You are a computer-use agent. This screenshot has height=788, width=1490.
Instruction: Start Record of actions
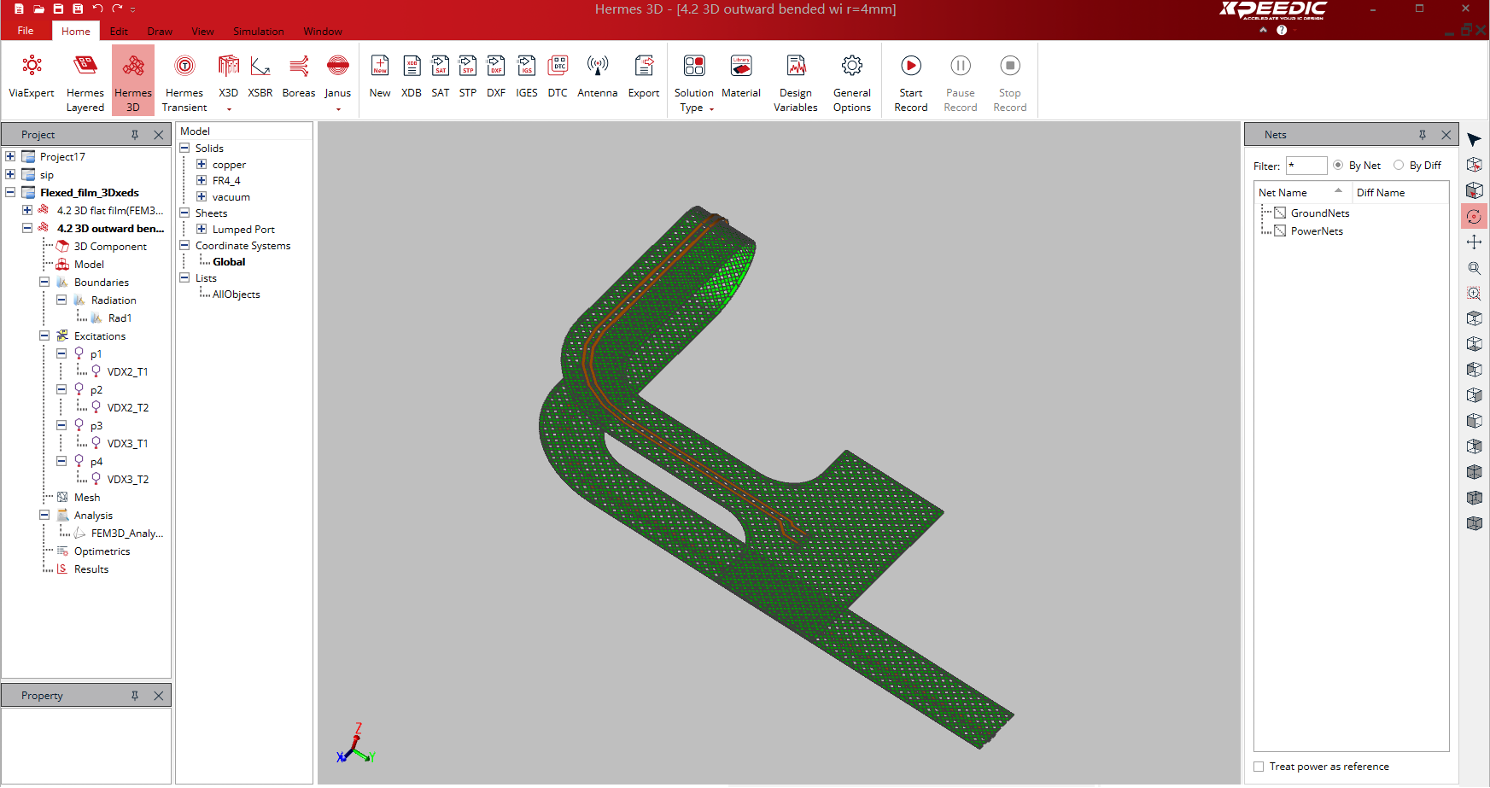pyautogui.click(x=910, y=77)
